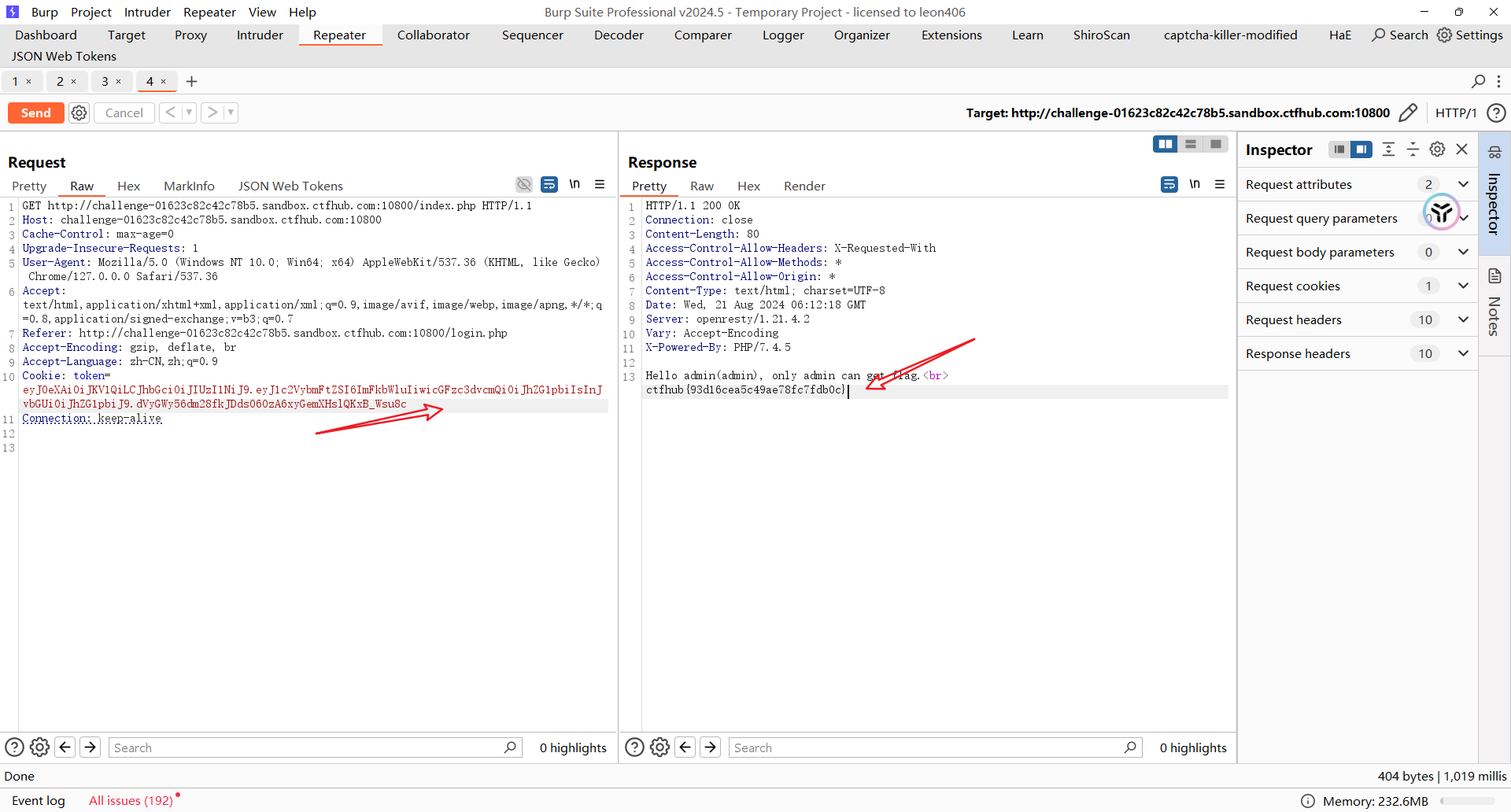This screenshot has height=812, width=1511.
Task: Open Request JSON Web Tokens tab
Action: pos(290,186)
